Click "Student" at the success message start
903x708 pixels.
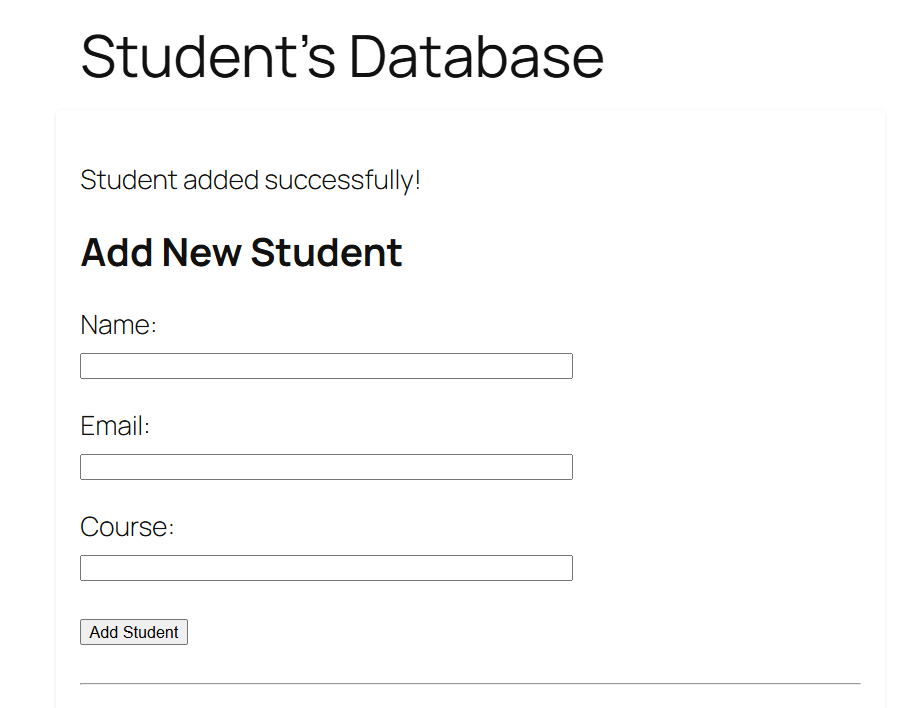point(129,181)
